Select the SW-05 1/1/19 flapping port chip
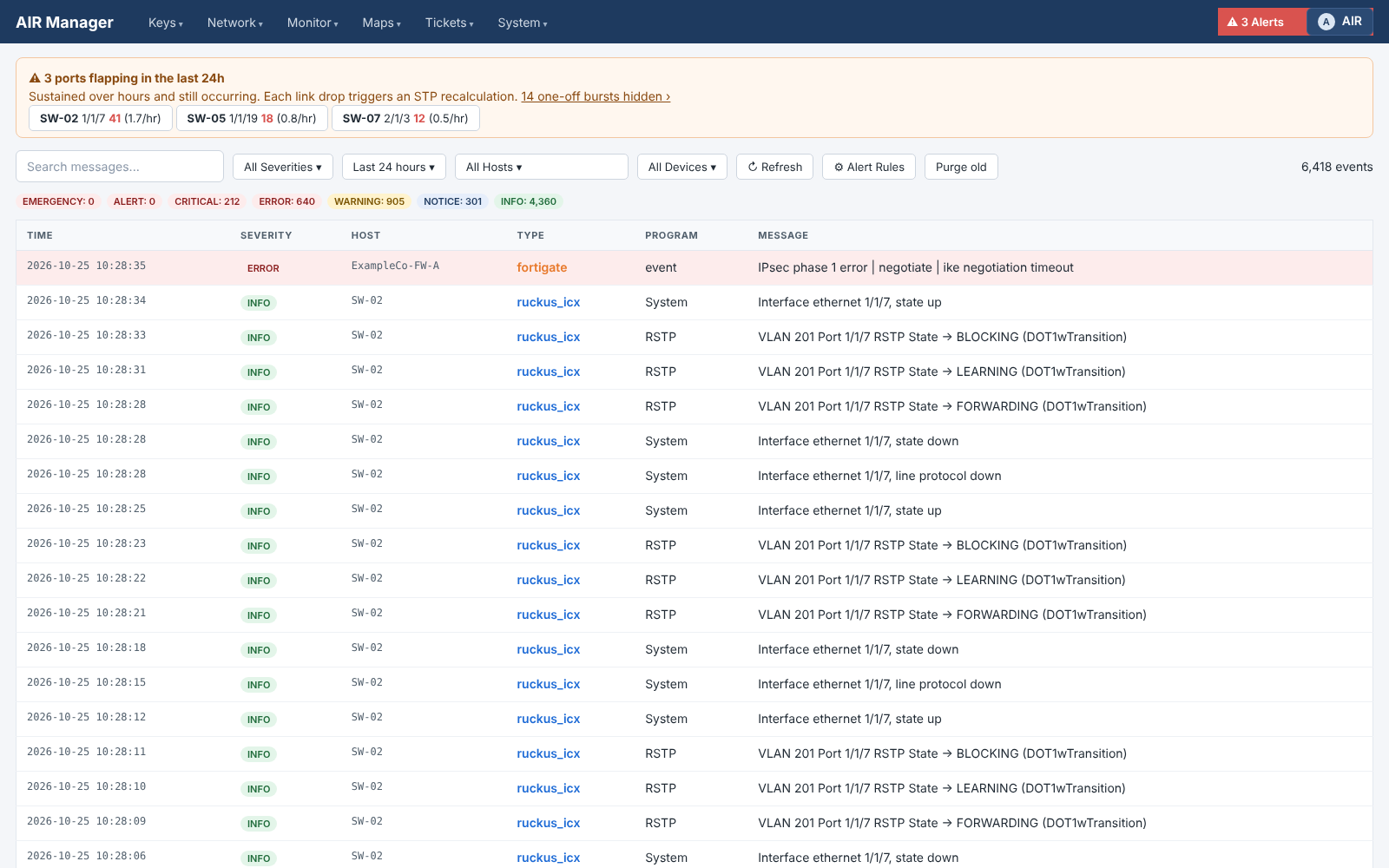The height and width of the screenshot is (868, 1389). 252,118
